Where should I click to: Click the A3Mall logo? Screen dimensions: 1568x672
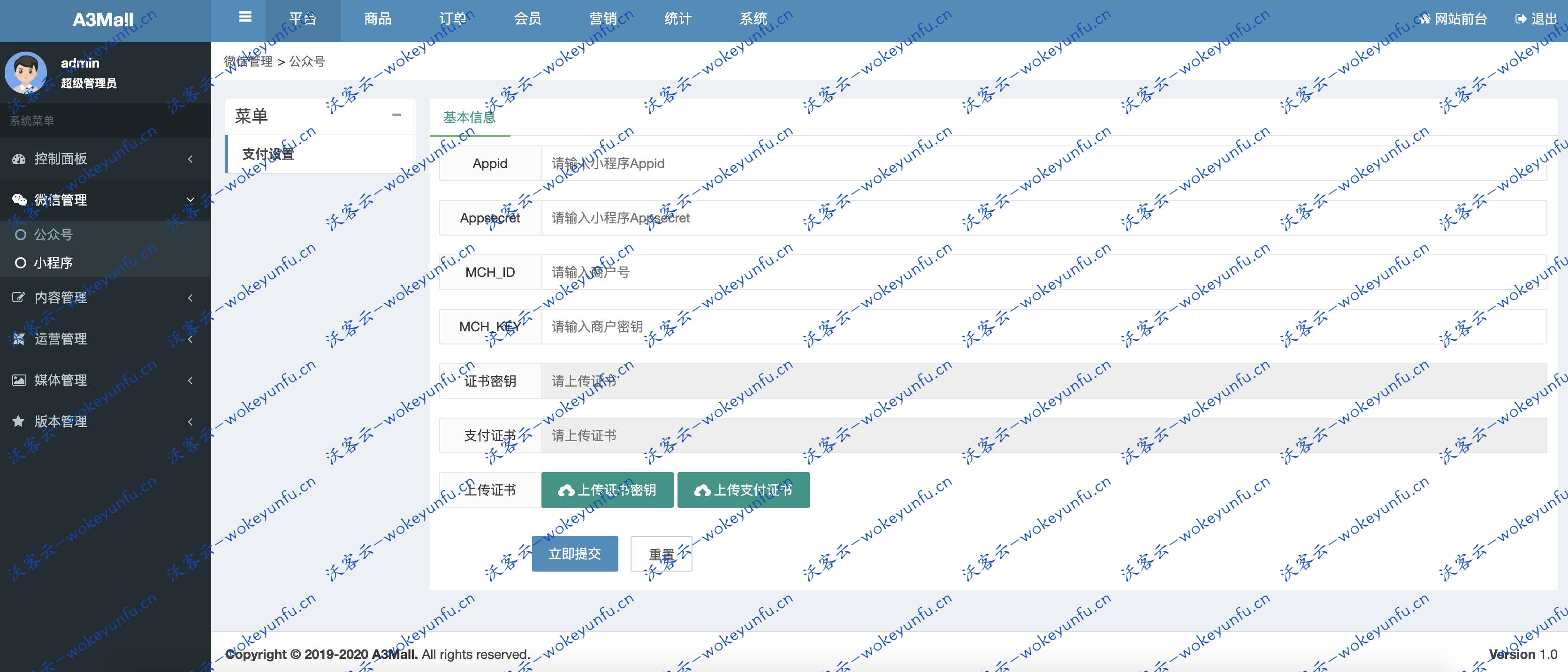[x=103, y=20]
